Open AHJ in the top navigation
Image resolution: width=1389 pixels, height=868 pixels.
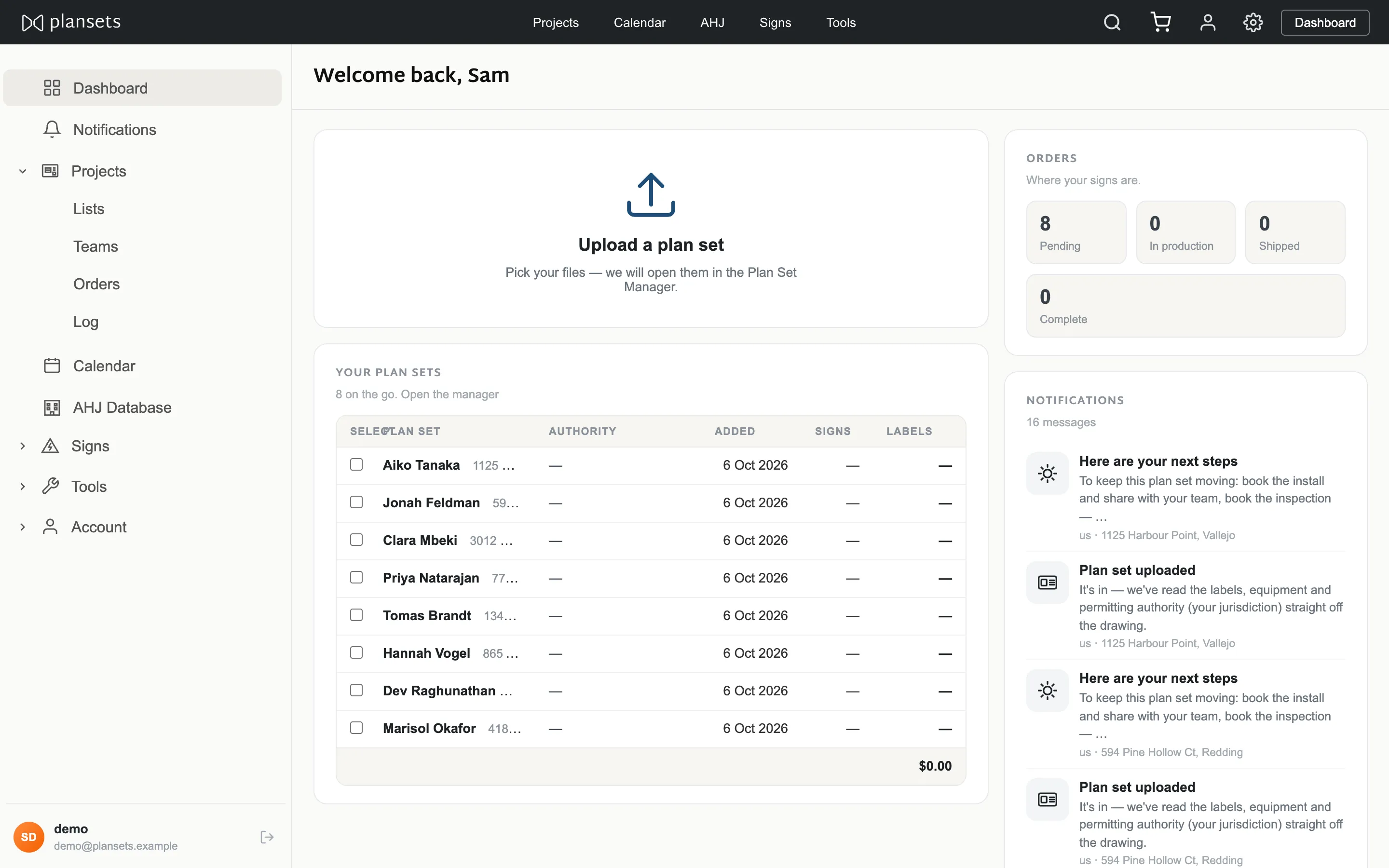tap(712, 22)
